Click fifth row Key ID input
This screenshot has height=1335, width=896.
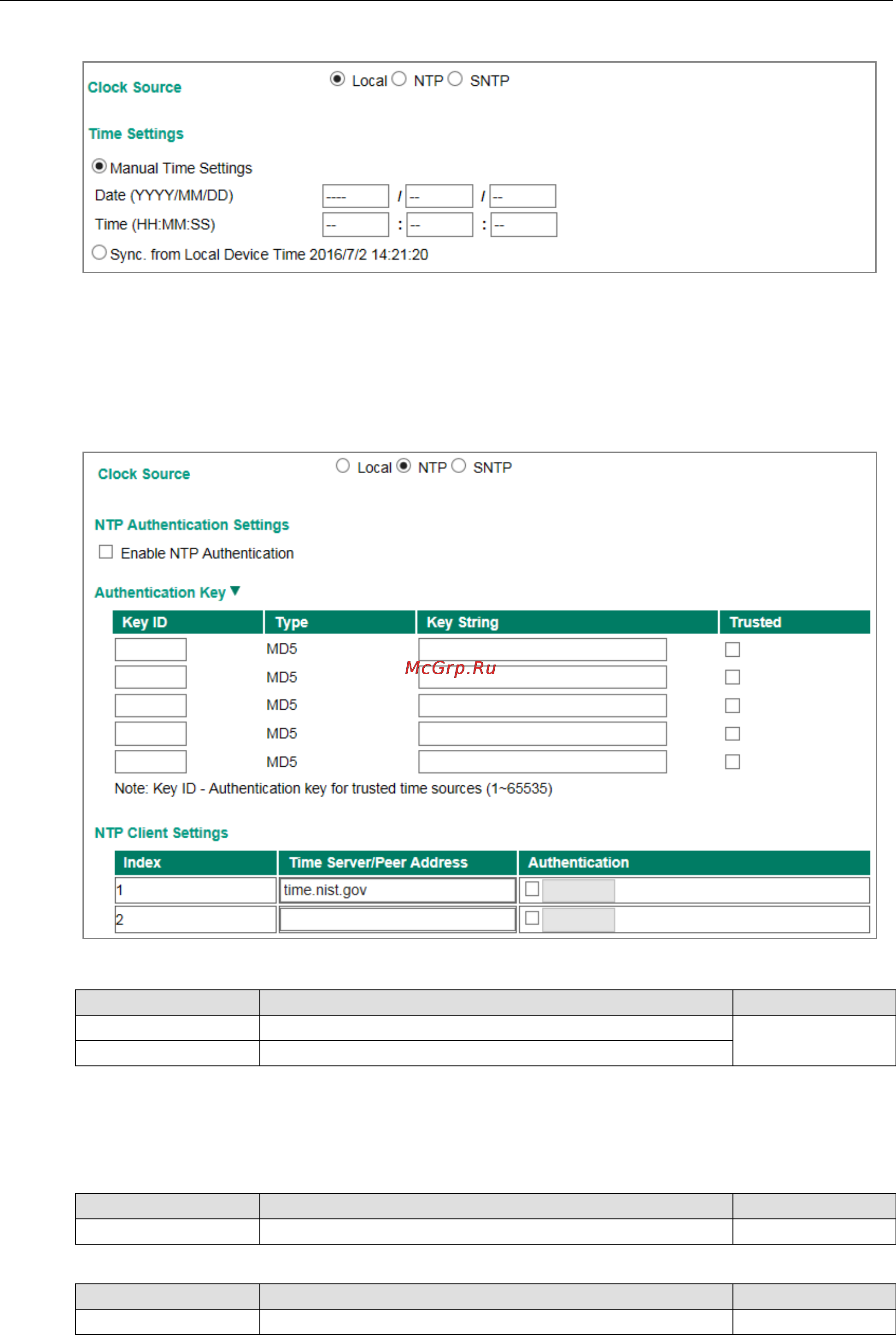[x=151, y=762]
